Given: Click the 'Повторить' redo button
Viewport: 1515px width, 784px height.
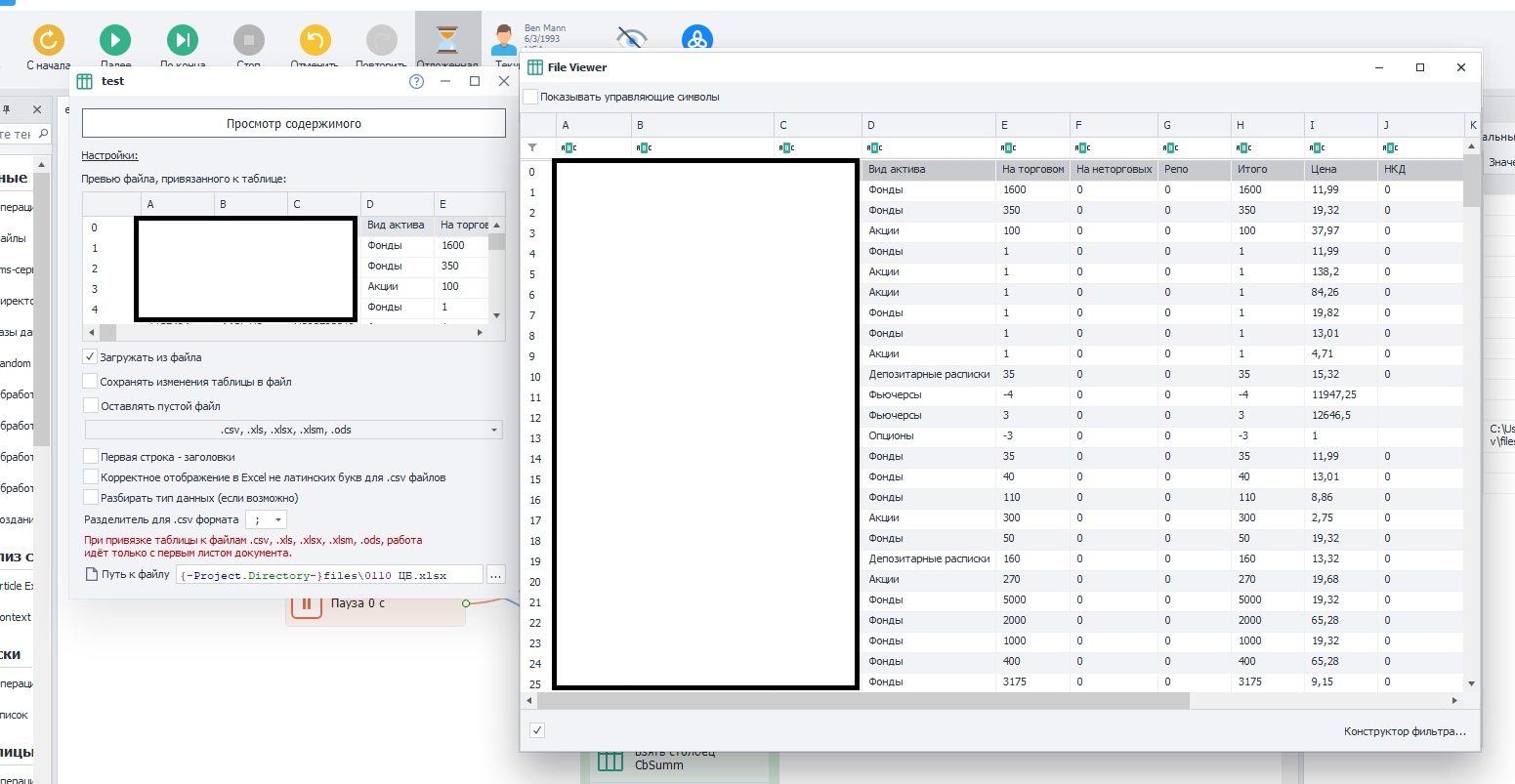Looking at the screenshot, I should click(x=381, y=41).
